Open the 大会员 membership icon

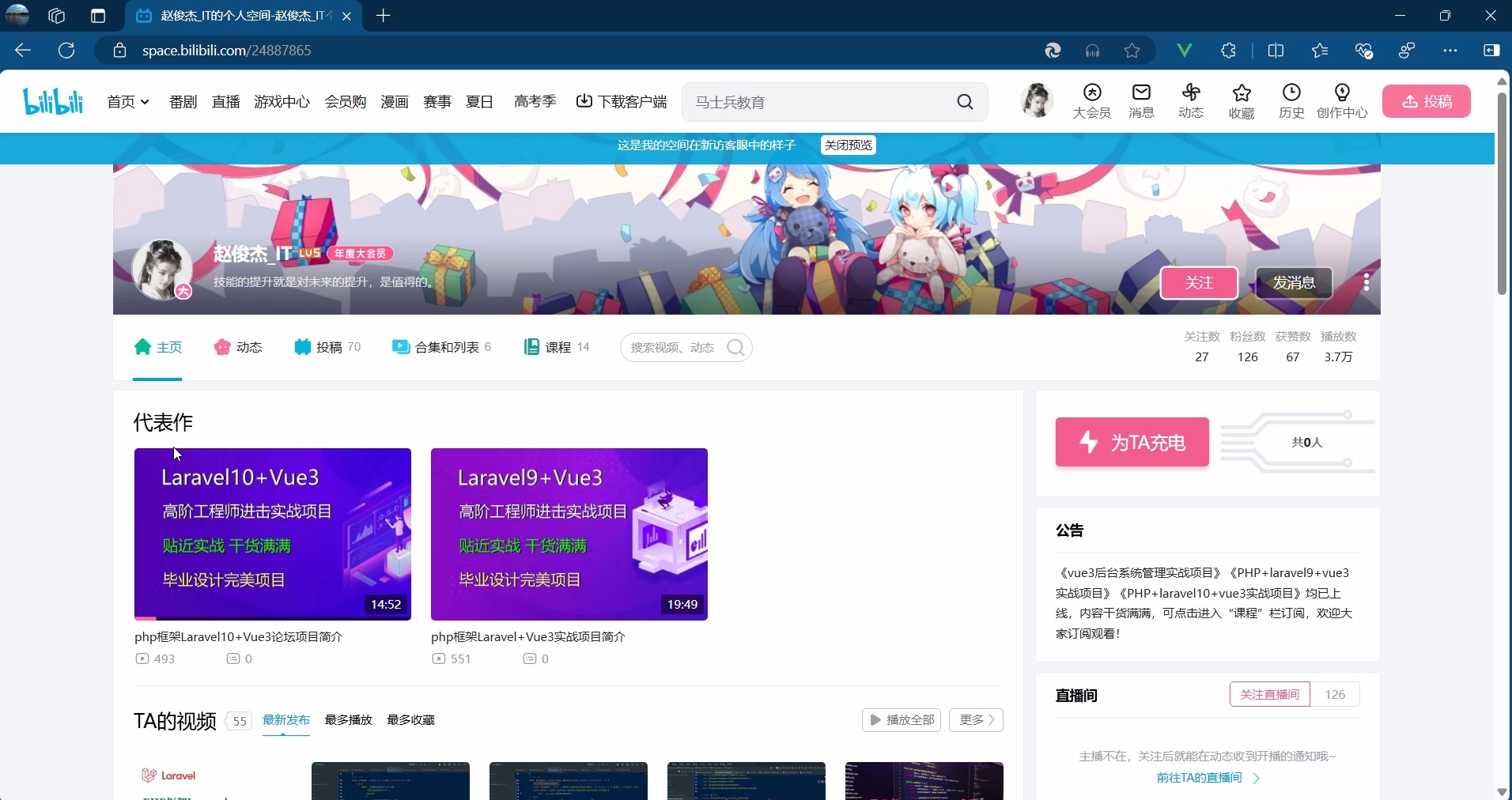click(x=1092, y=101)
